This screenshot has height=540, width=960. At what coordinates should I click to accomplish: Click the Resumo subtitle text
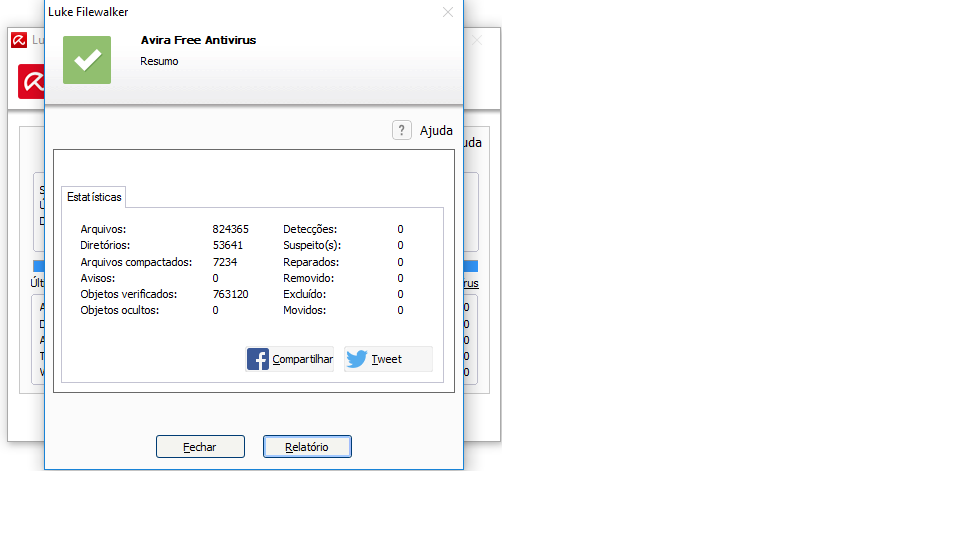159,61
